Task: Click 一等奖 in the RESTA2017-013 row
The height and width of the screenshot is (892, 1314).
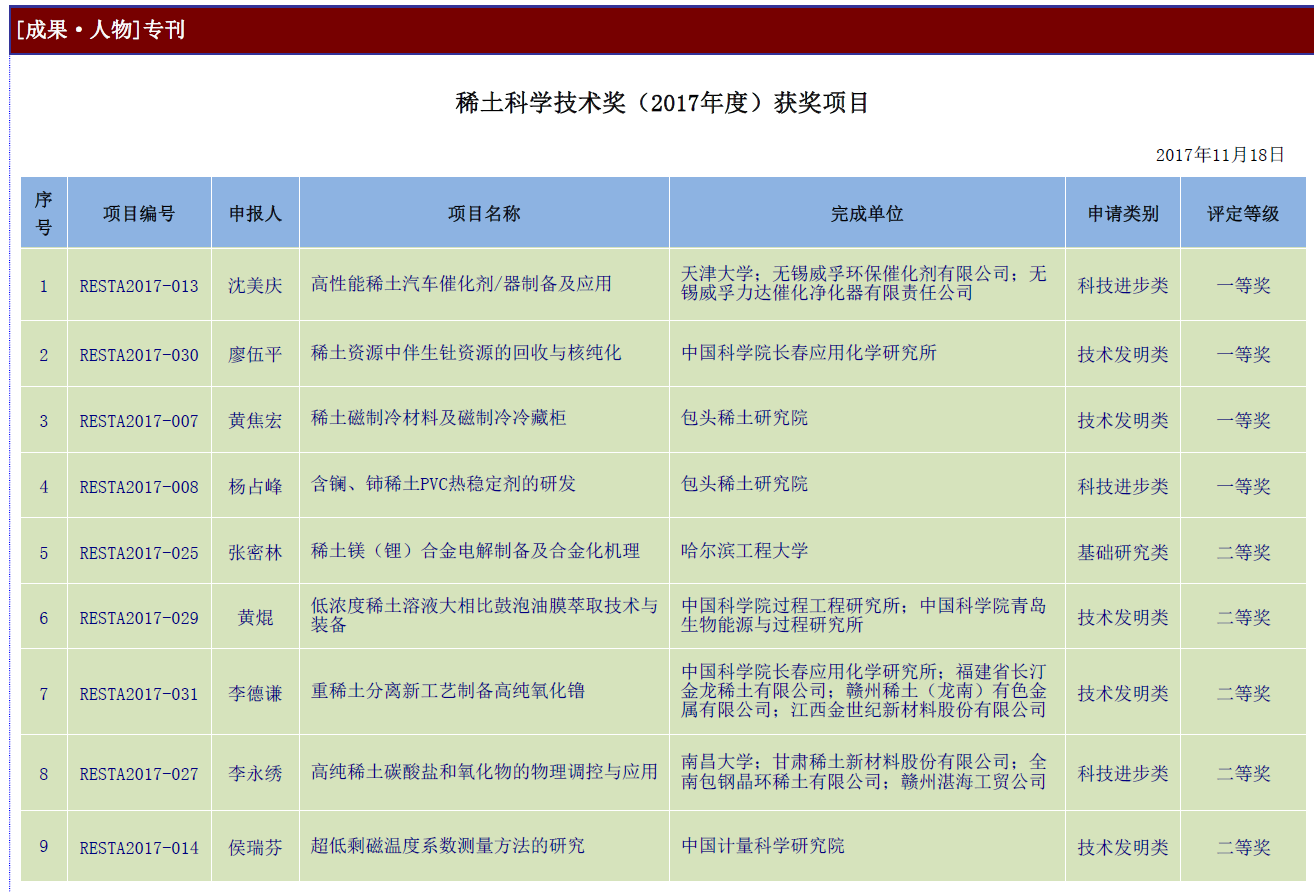Action: coord(1243,286)
